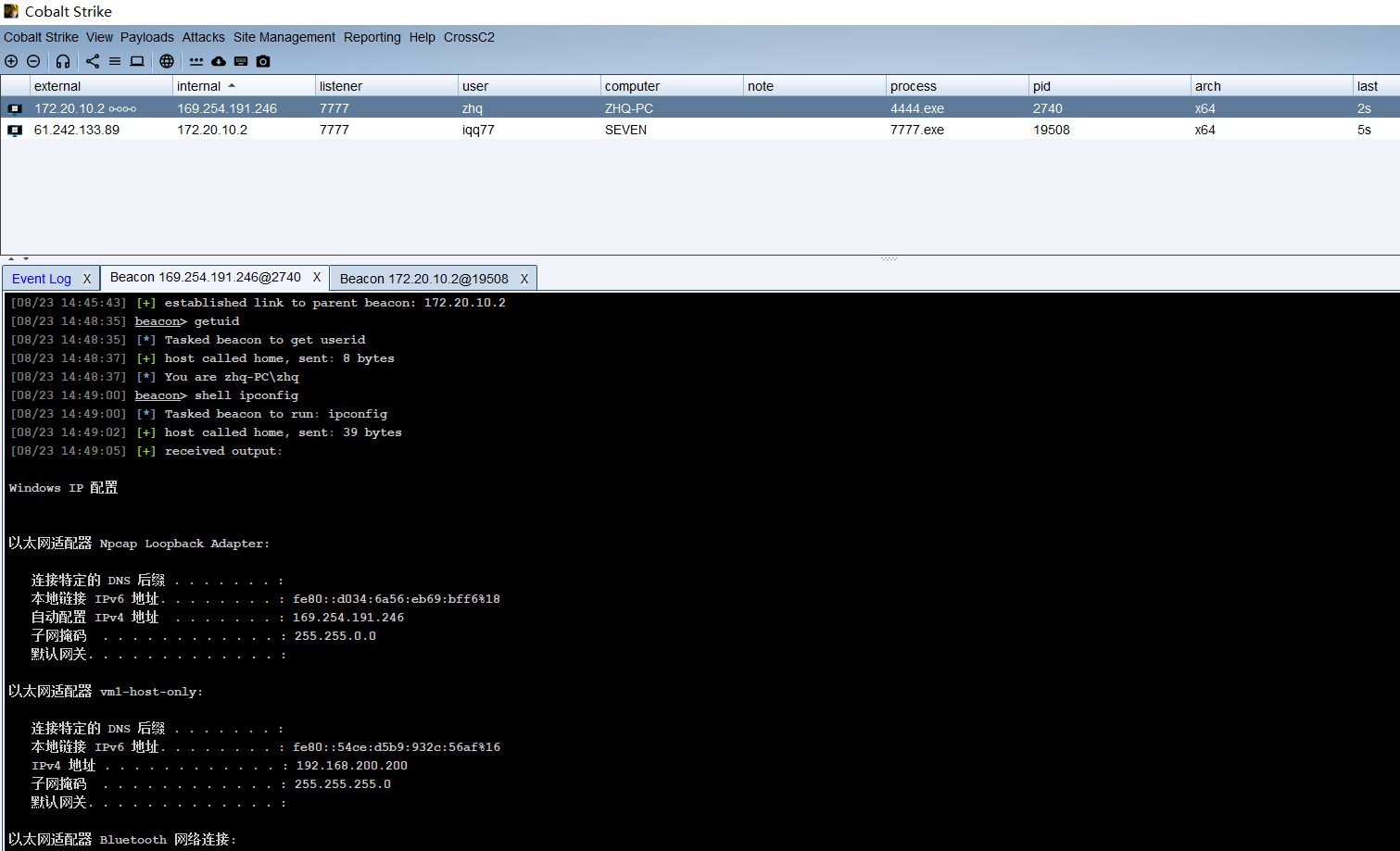Image resolution: width=1400 pixels, height=851 pixels.
Task: Open the downloaded files cloud icon
Action: (x=219, y=61)
